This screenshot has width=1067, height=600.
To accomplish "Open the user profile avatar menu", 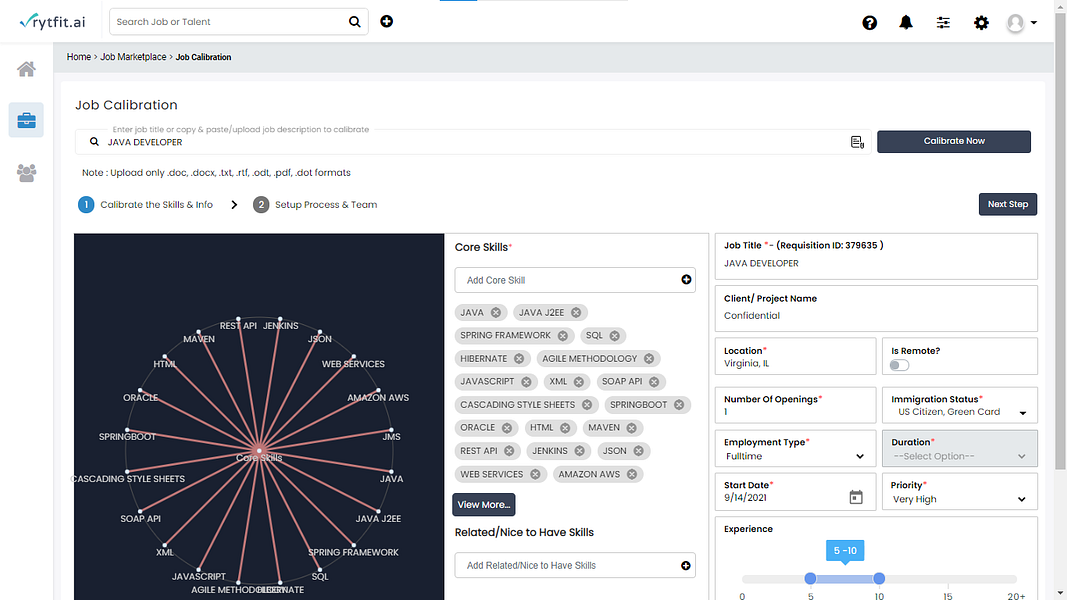I will click(1021, 23).
